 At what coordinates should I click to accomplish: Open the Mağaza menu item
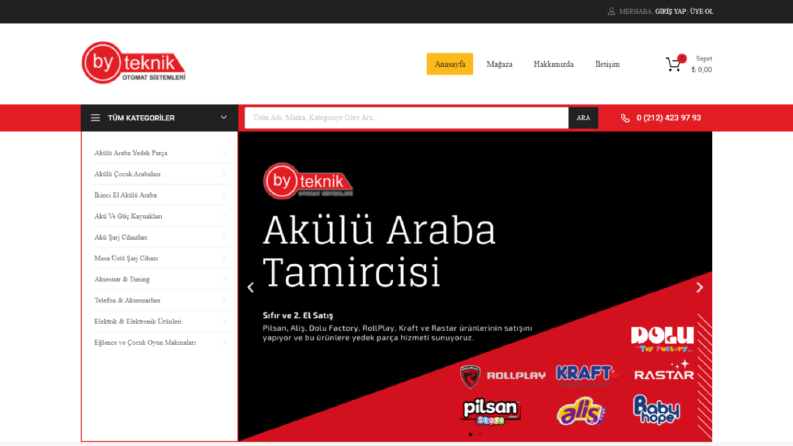point(499,64)
